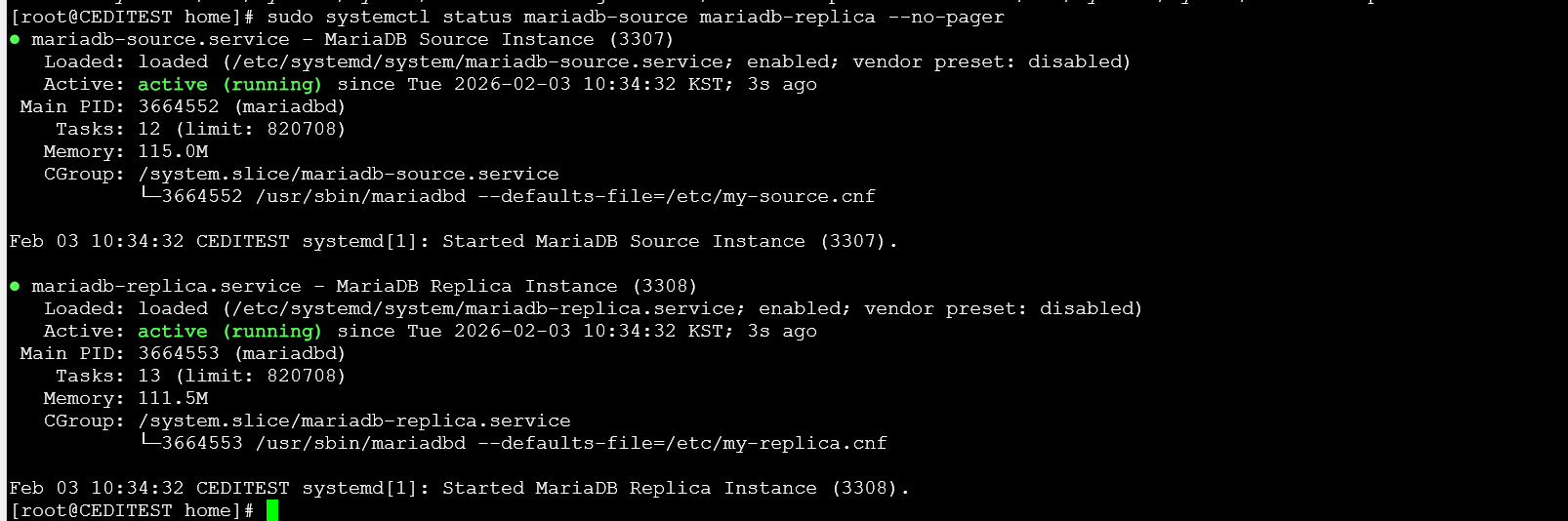Click the green status dot beside mariadb-source.service
This screenshot has height=521, width=1568.
pyautogui.click(x=15, y=40)
